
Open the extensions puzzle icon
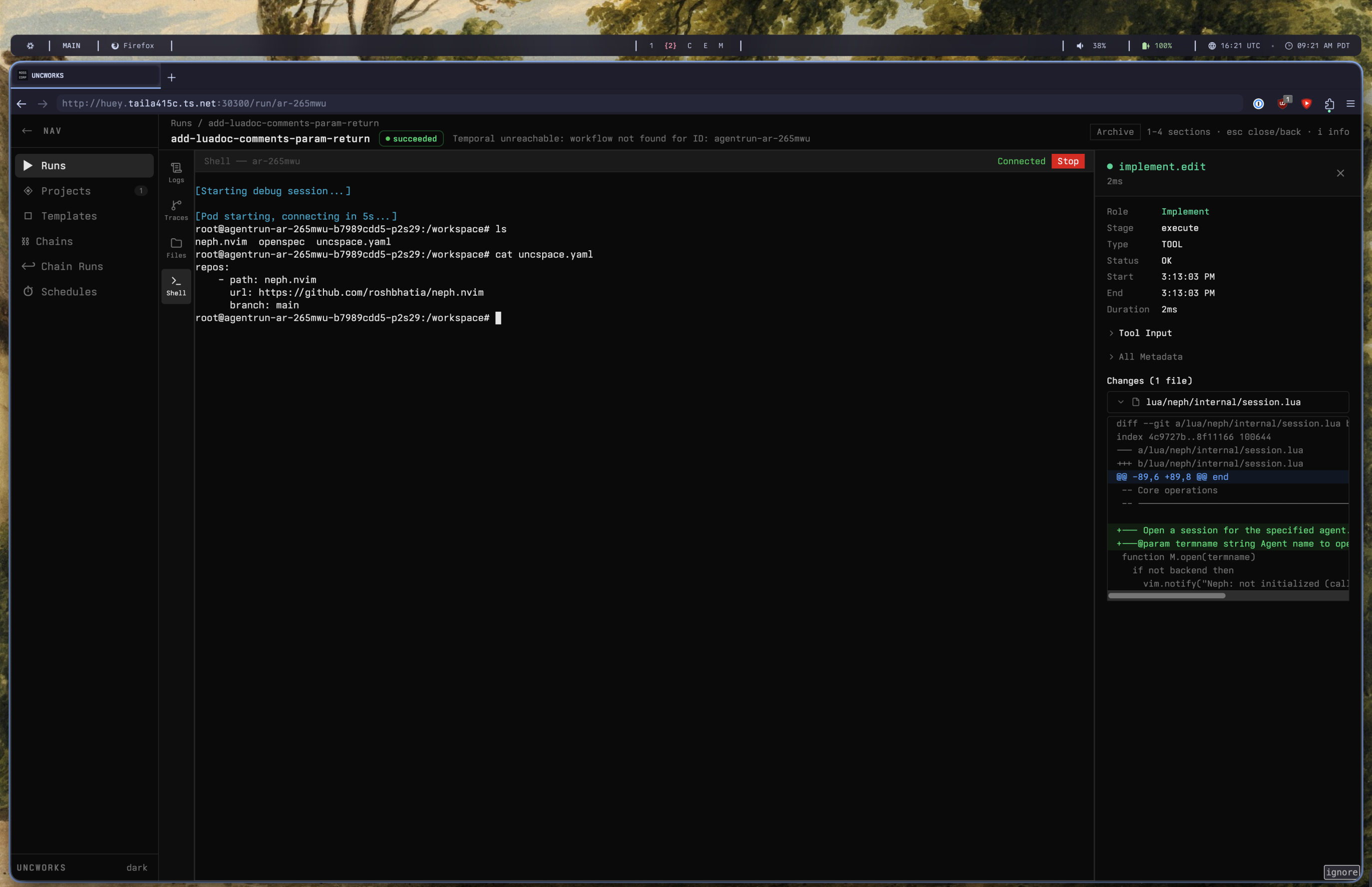pyautogui.click(x=1330, y=104)
